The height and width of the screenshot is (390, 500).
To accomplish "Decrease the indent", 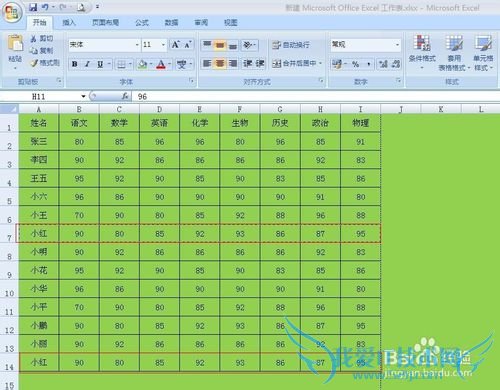I will (247, 63).
